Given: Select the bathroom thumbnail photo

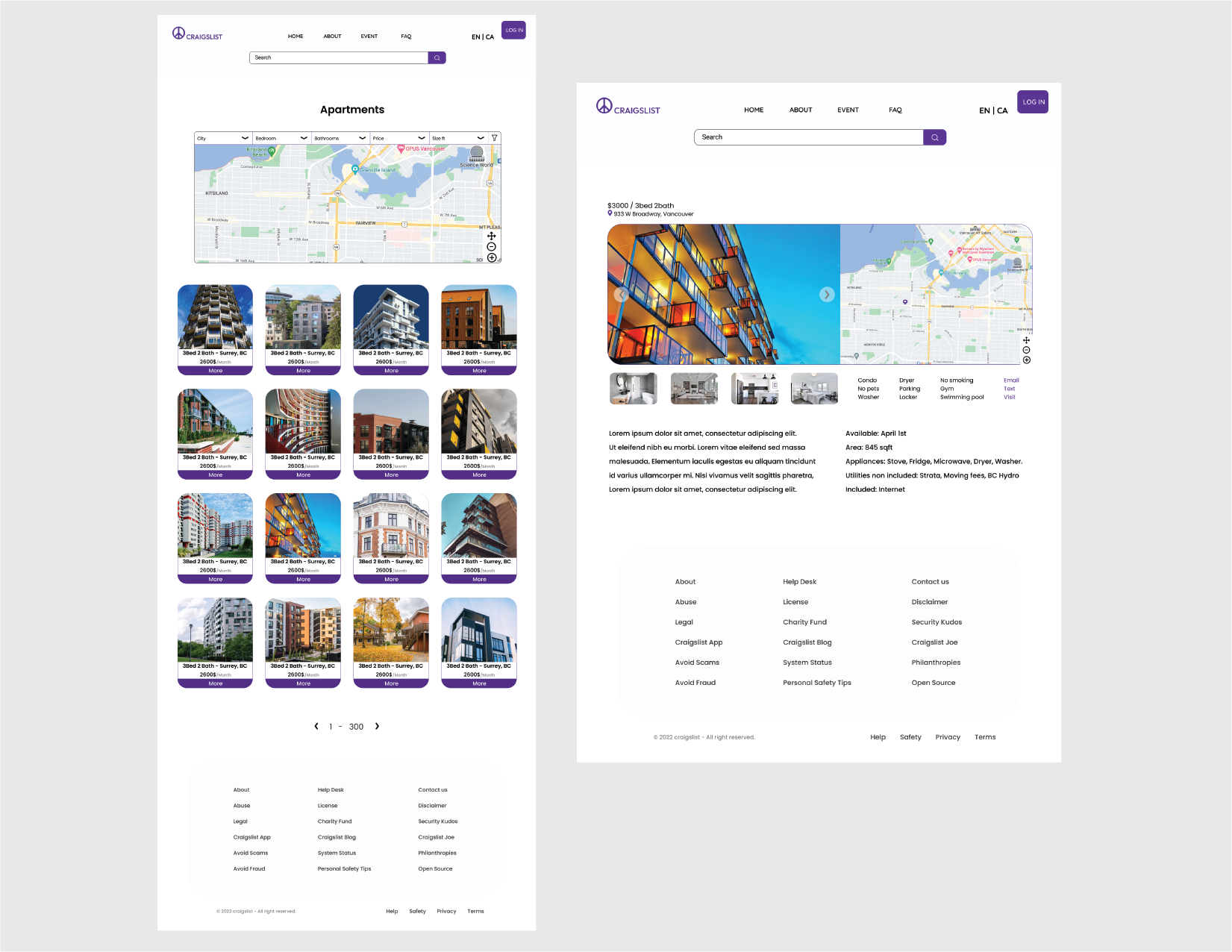Looking at the screenshot, I should point(634,389).
